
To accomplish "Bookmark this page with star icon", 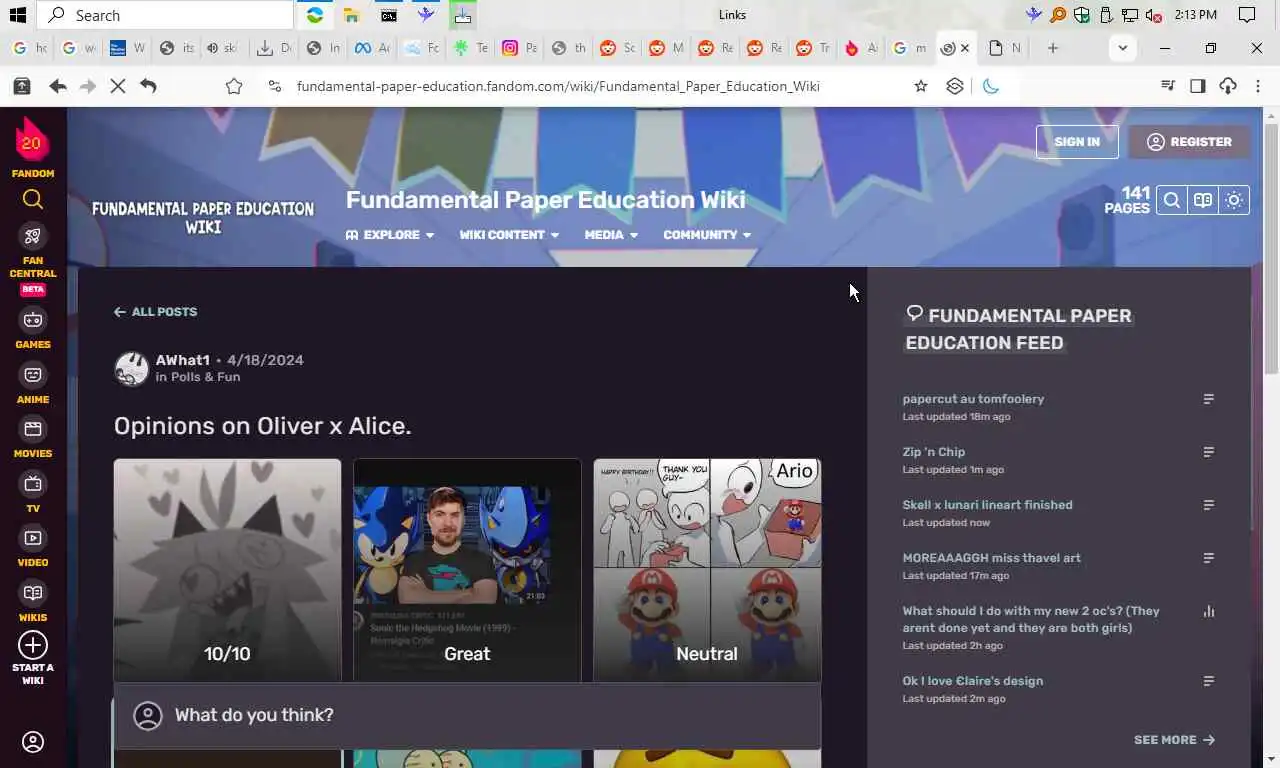I will (x=921, y=86).
